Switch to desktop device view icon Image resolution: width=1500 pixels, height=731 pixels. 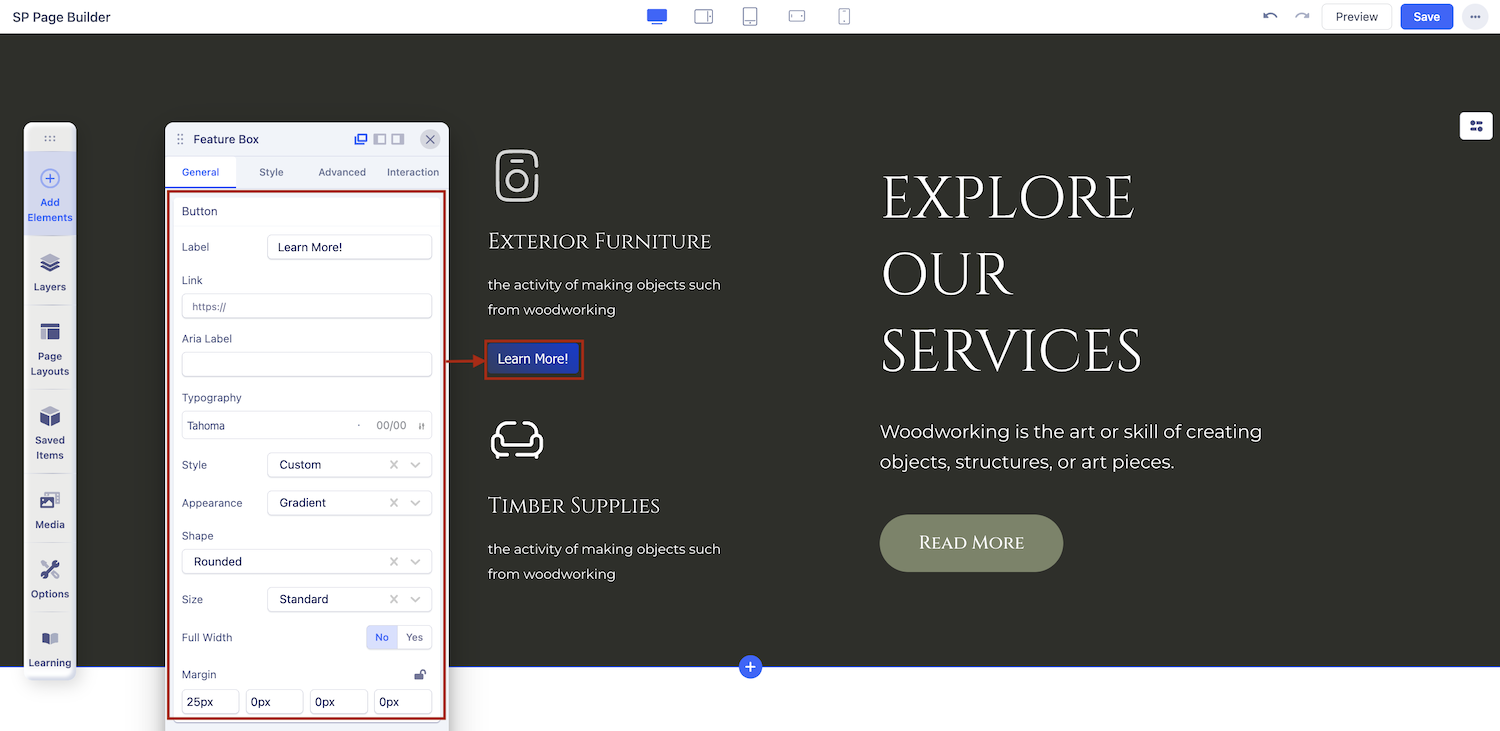tap(657, 17)
